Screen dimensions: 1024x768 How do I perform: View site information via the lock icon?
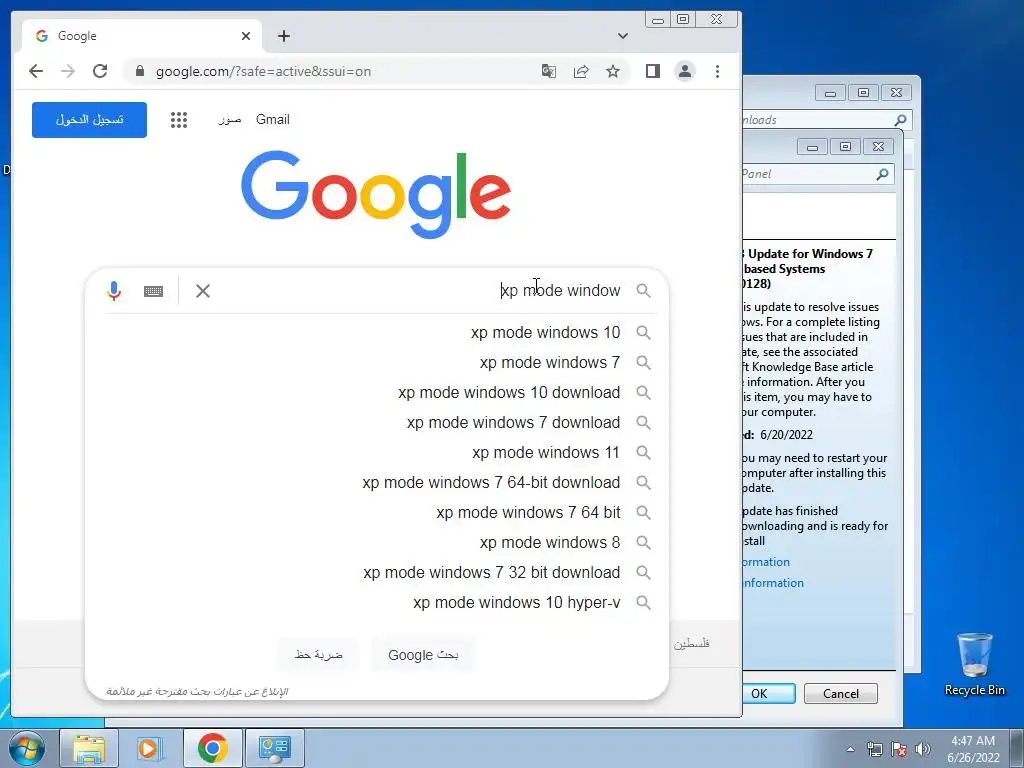tap(140, 71)
